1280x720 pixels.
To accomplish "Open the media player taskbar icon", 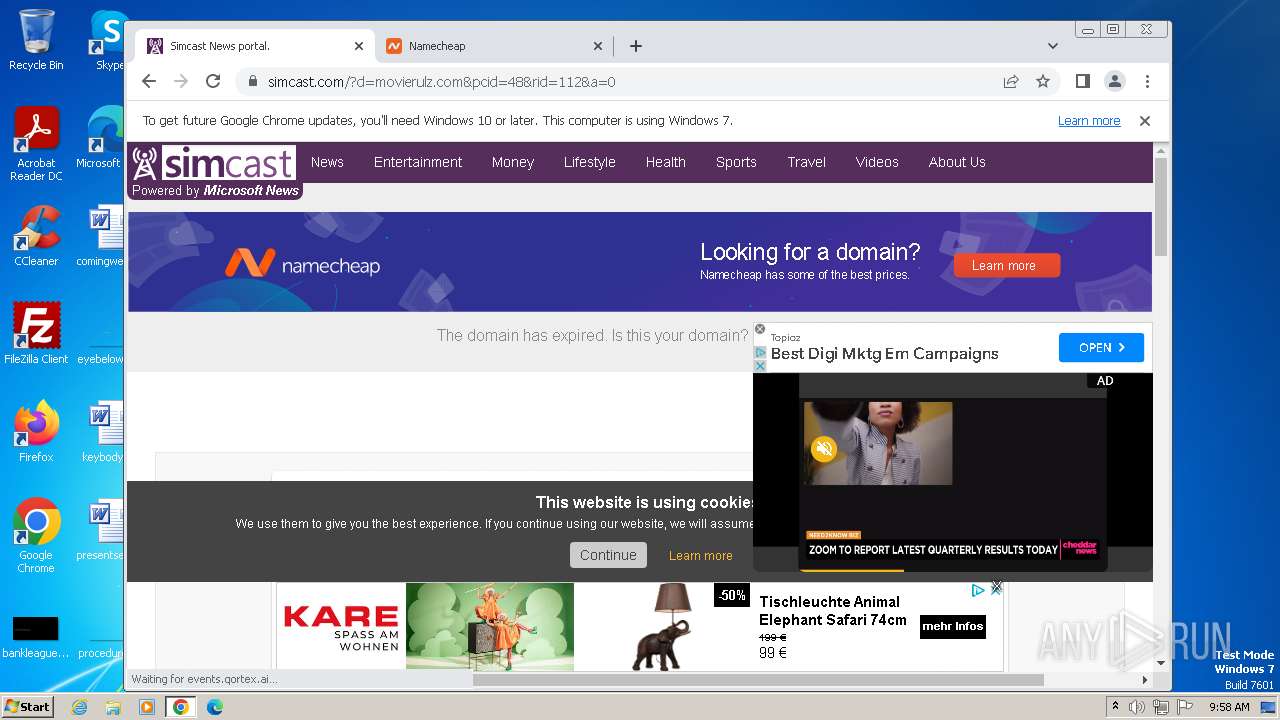I will (x=147, y=707).
